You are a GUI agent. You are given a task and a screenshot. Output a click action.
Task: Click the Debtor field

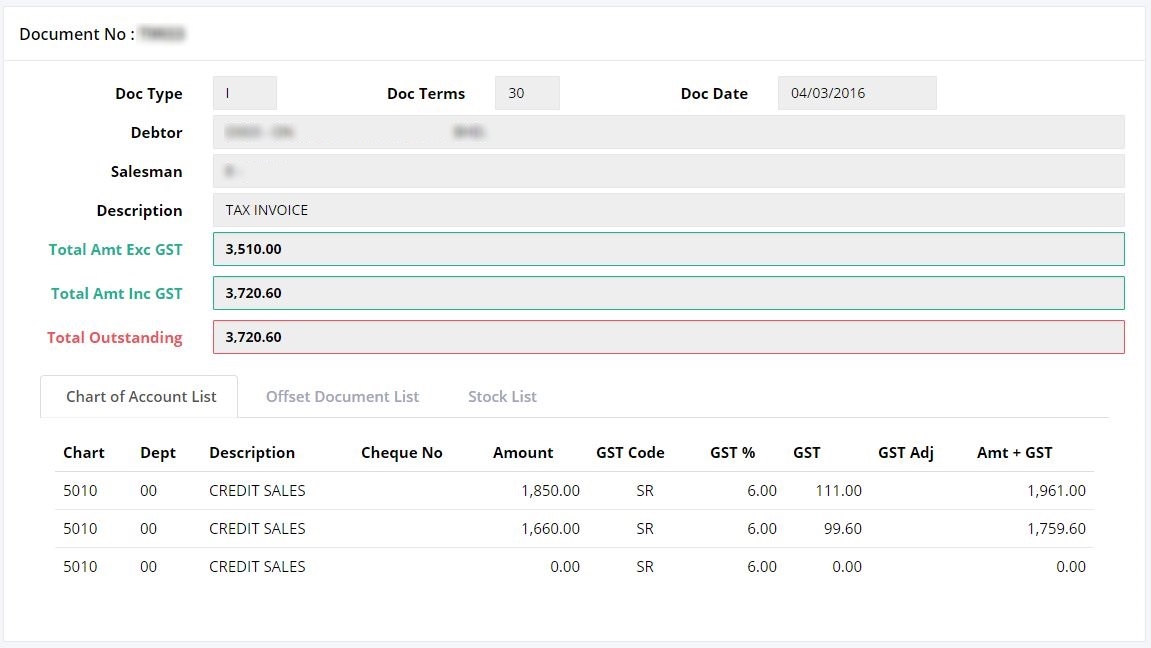click(668, 132)
